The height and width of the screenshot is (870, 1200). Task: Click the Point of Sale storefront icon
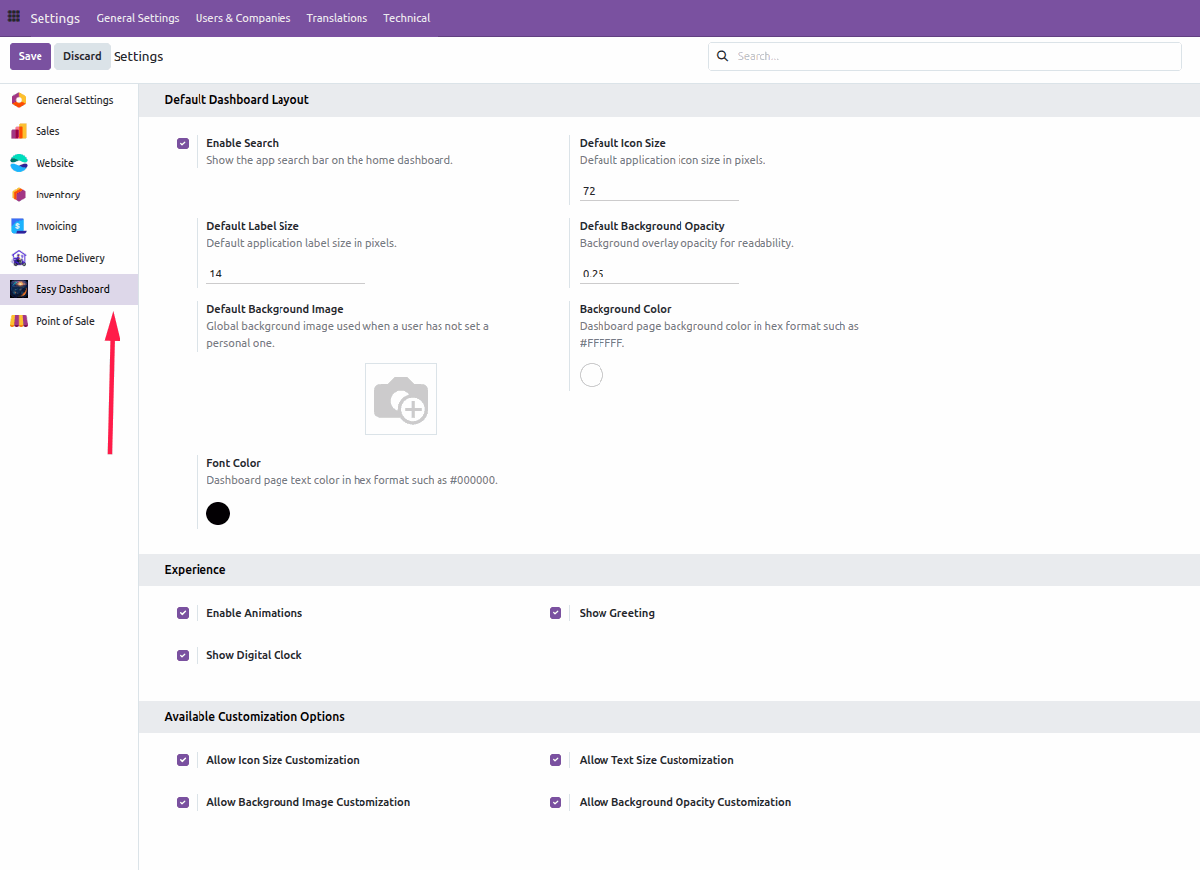tap(18, 321)
